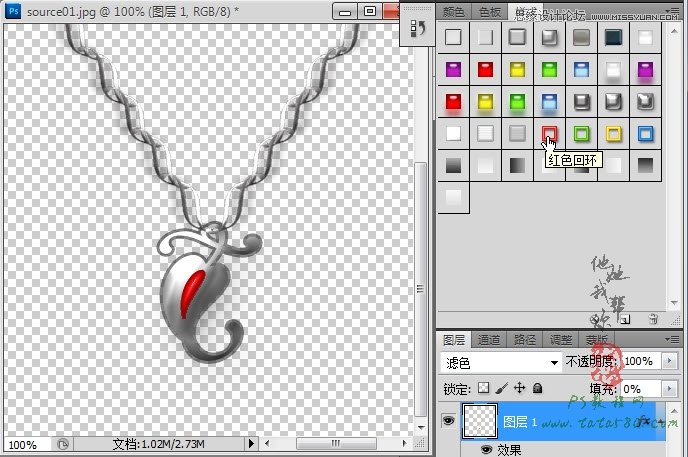Open the collapsed History panel icon

(417, 28)
